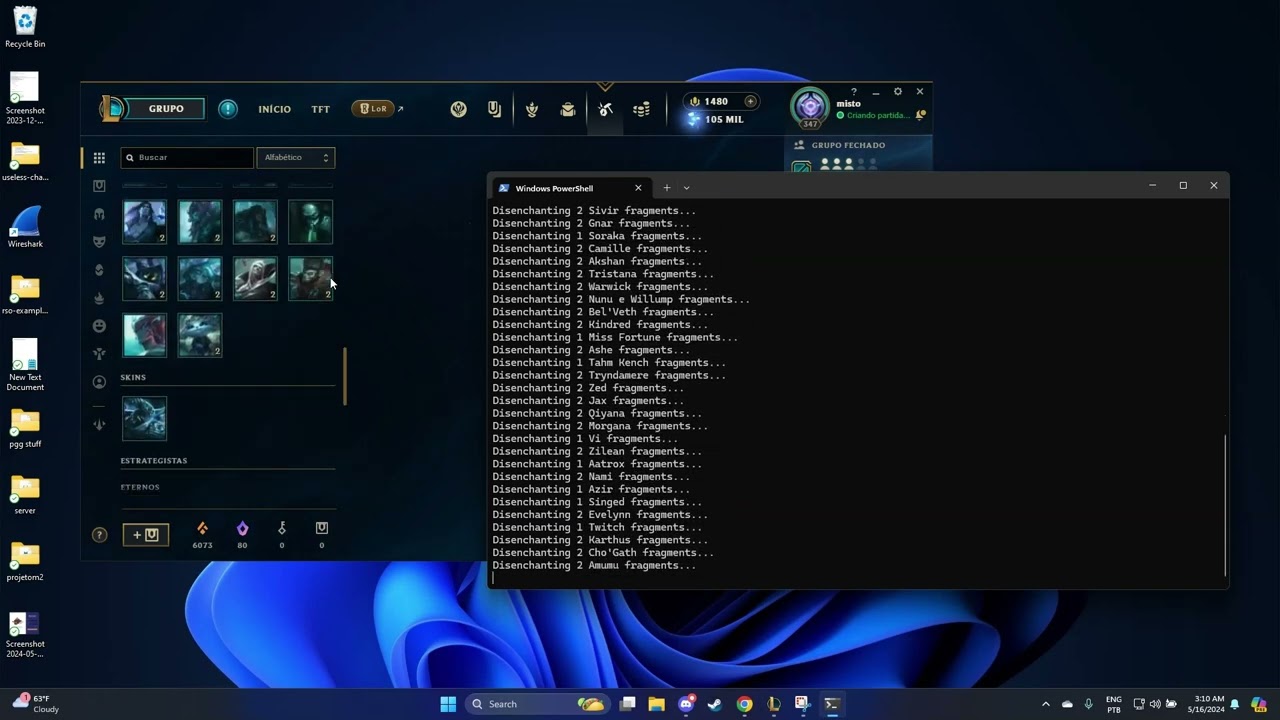Click the loot list scrollbar
This screenshot has width=1280, height=720.
(x=345, y=376)
